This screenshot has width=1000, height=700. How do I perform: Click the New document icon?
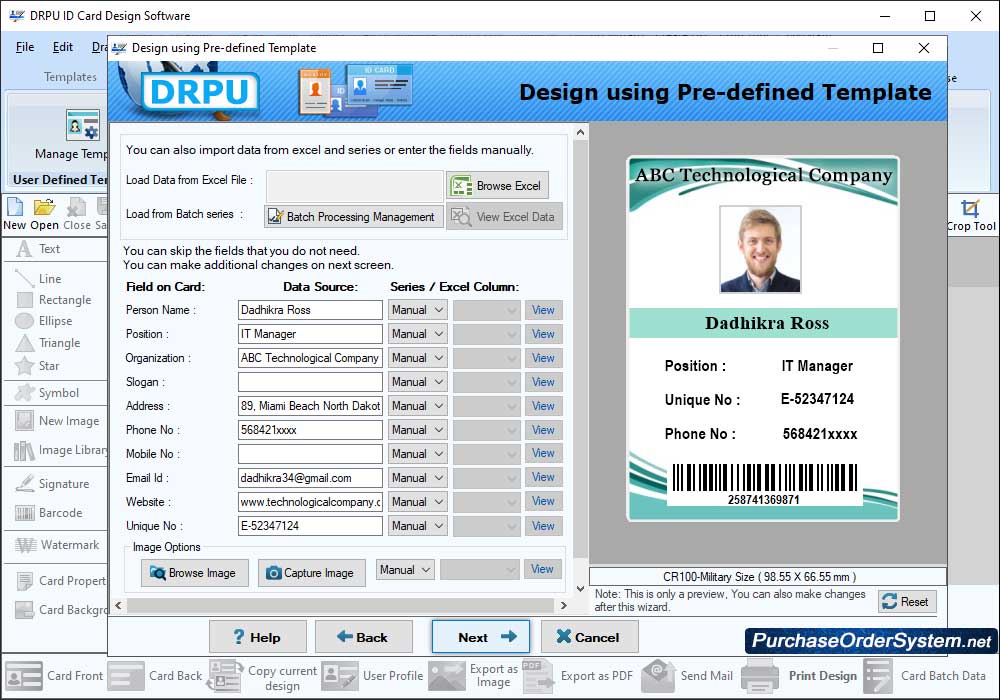pos(15,214)
